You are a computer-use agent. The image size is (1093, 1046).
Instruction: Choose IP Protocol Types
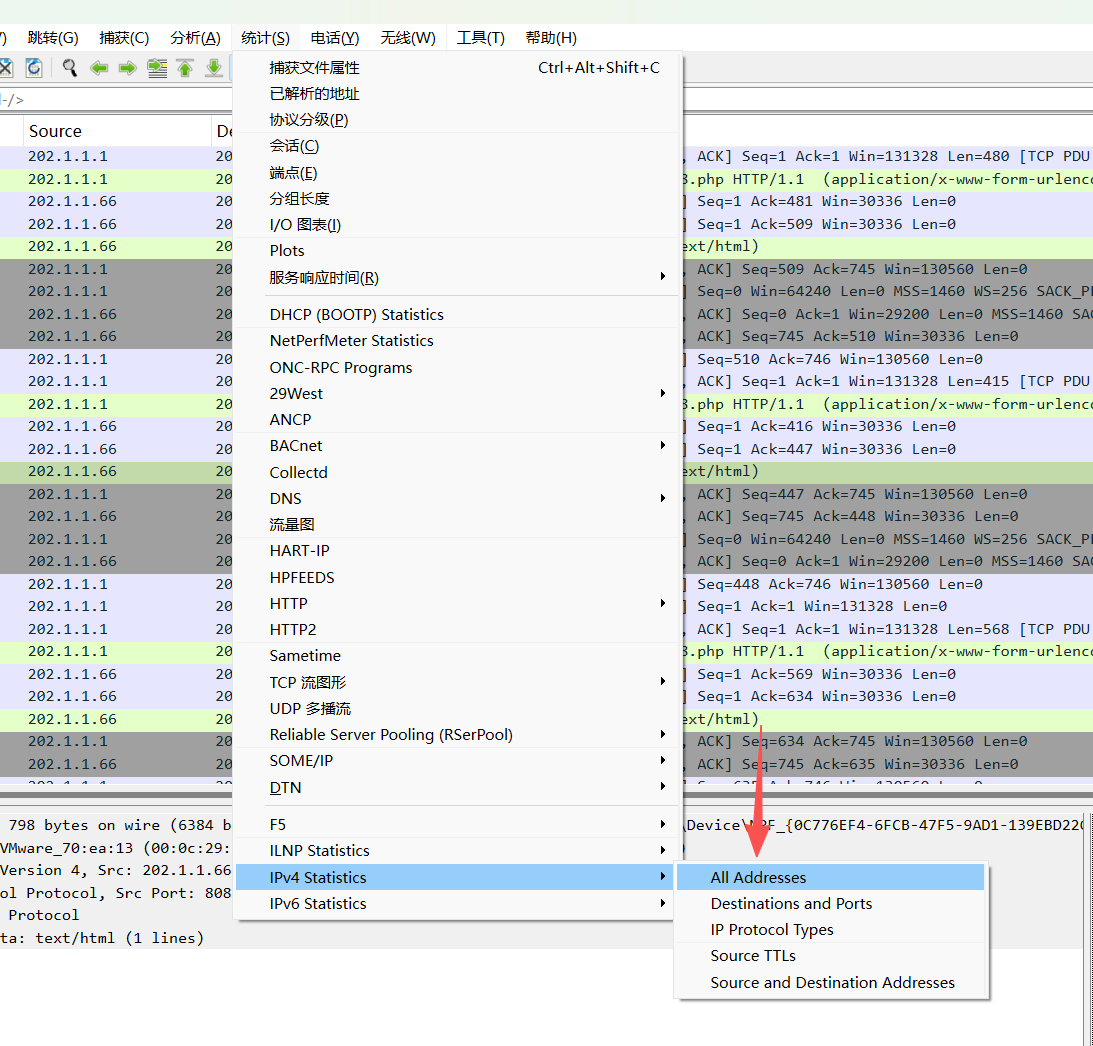point(830,930)
